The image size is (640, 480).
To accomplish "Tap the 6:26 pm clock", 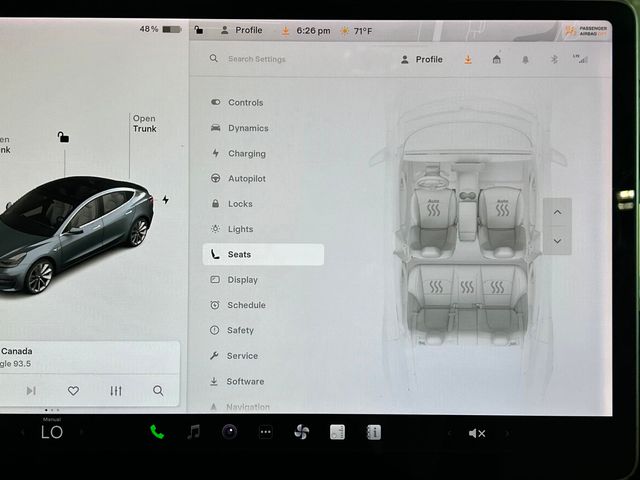I will 313,31.
